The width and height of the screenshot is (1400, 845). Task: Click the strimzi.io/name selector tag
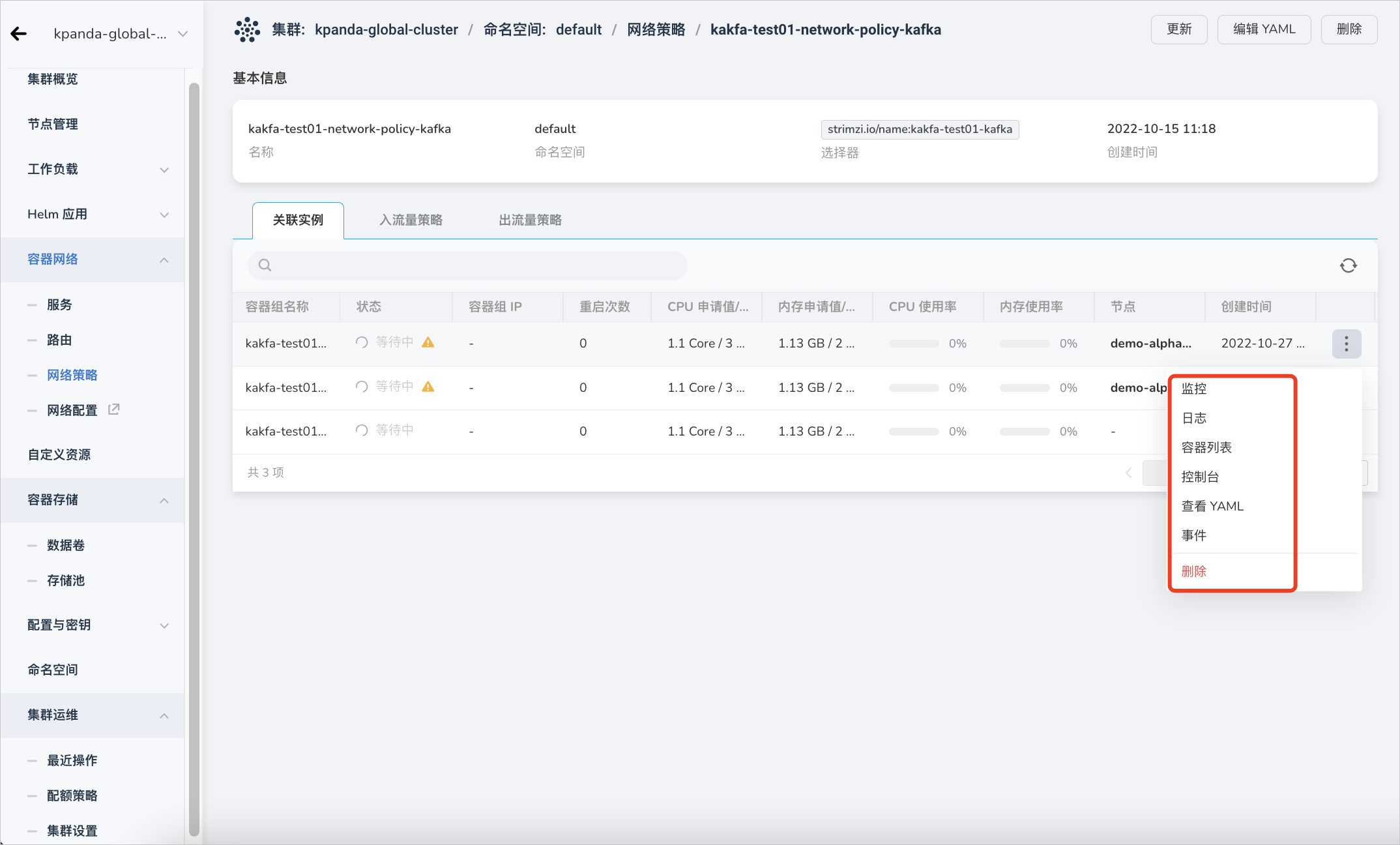pyautogui.click(x=920, y=129)
